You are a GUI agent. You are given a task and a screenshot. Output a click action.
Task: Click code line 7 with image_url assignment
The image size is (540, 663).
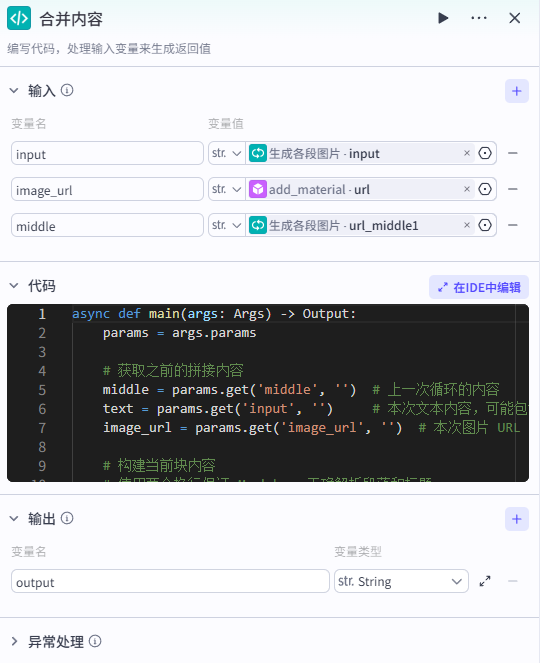point(311,427)
